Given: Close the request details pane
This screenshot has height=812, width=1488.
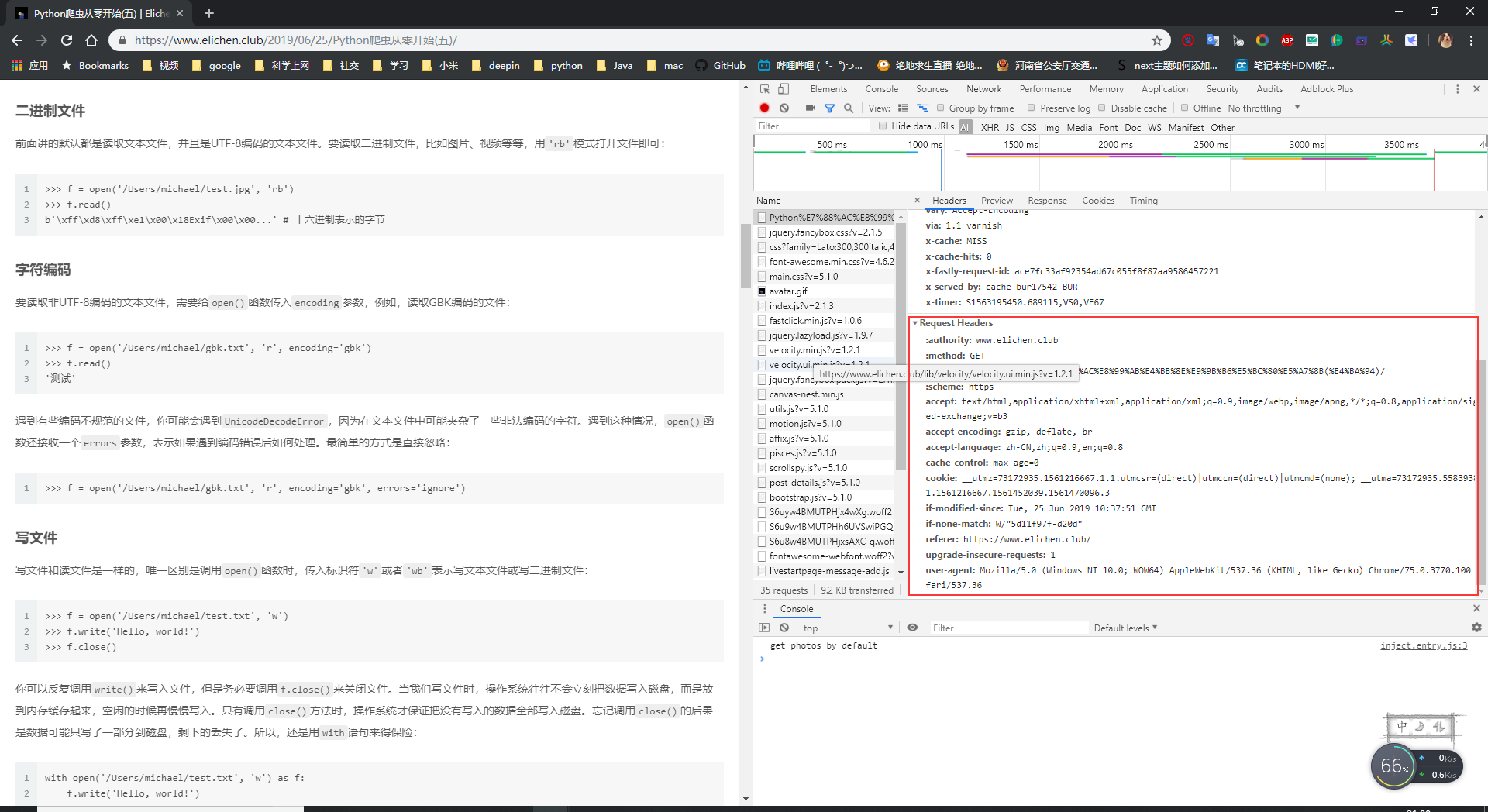Looking at the screenshot, I should 917,200.
